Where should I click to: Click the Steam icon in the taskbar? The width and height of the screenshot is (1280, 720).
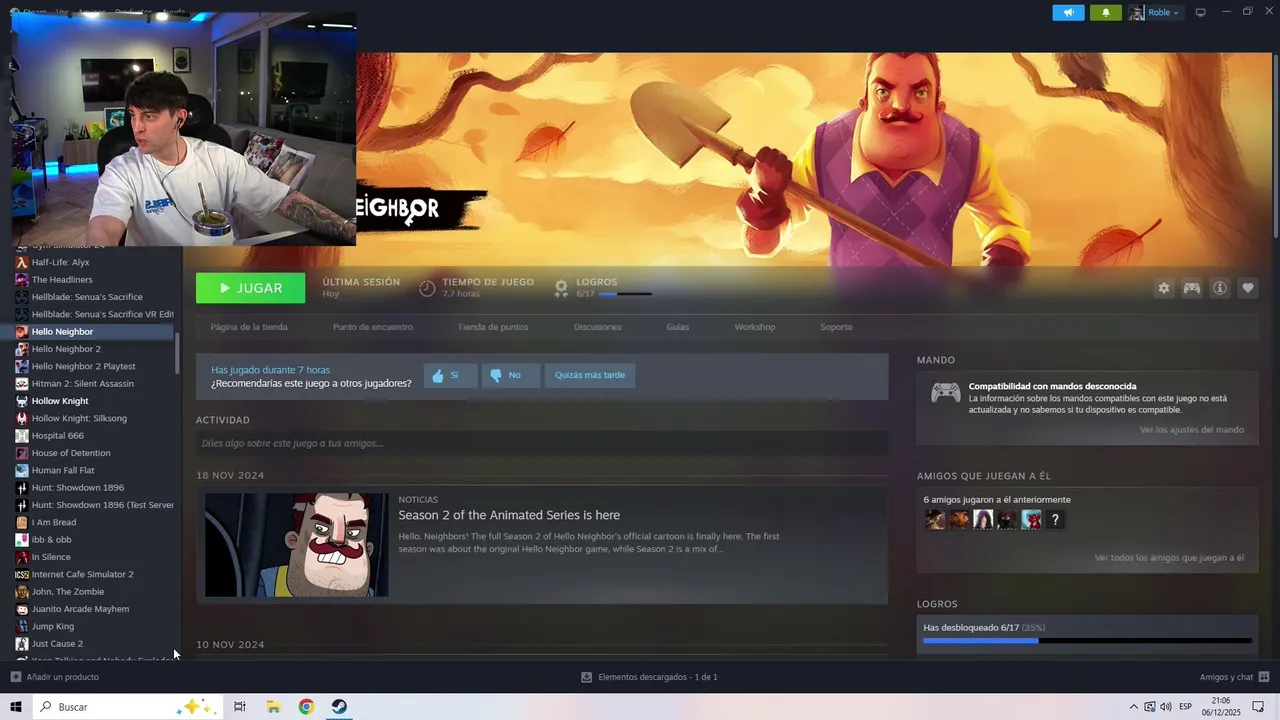coord(340,707)
